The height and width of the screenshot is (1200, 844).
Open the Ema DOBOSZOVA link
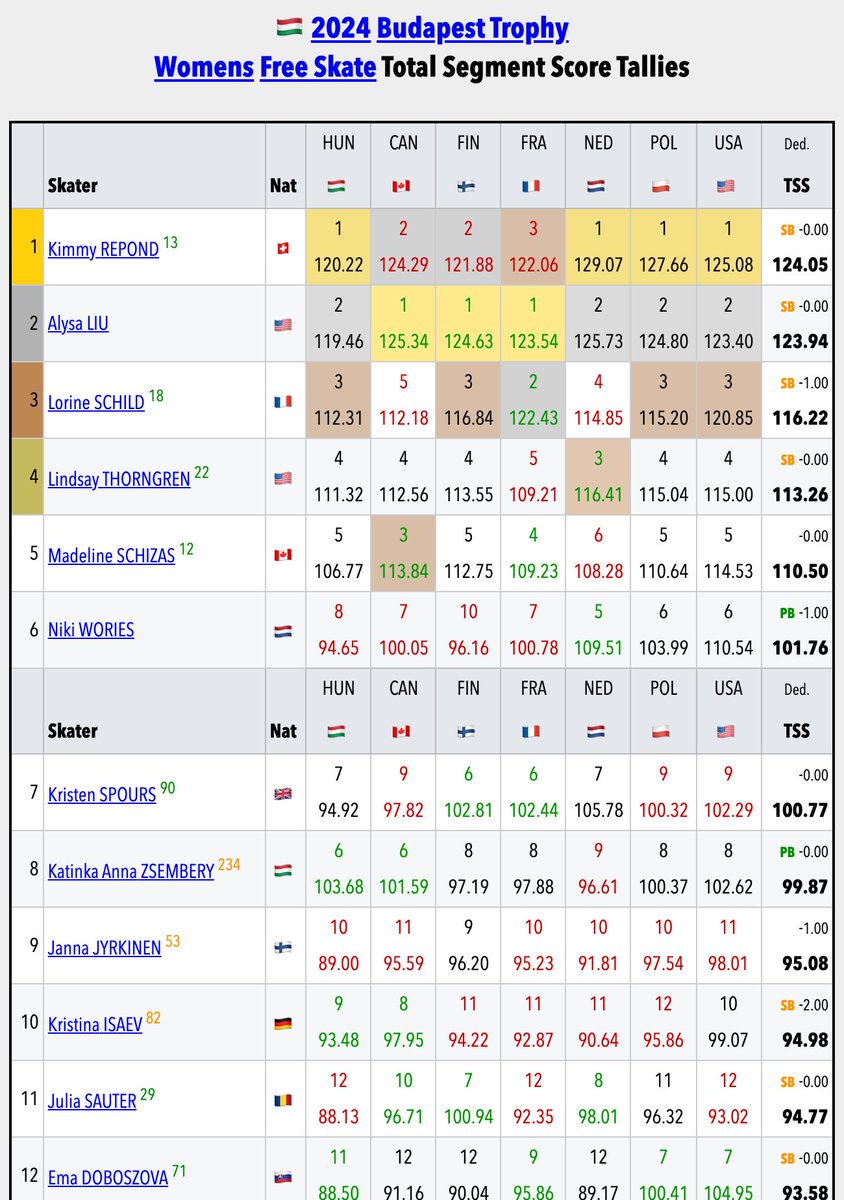coord(108,1178)
